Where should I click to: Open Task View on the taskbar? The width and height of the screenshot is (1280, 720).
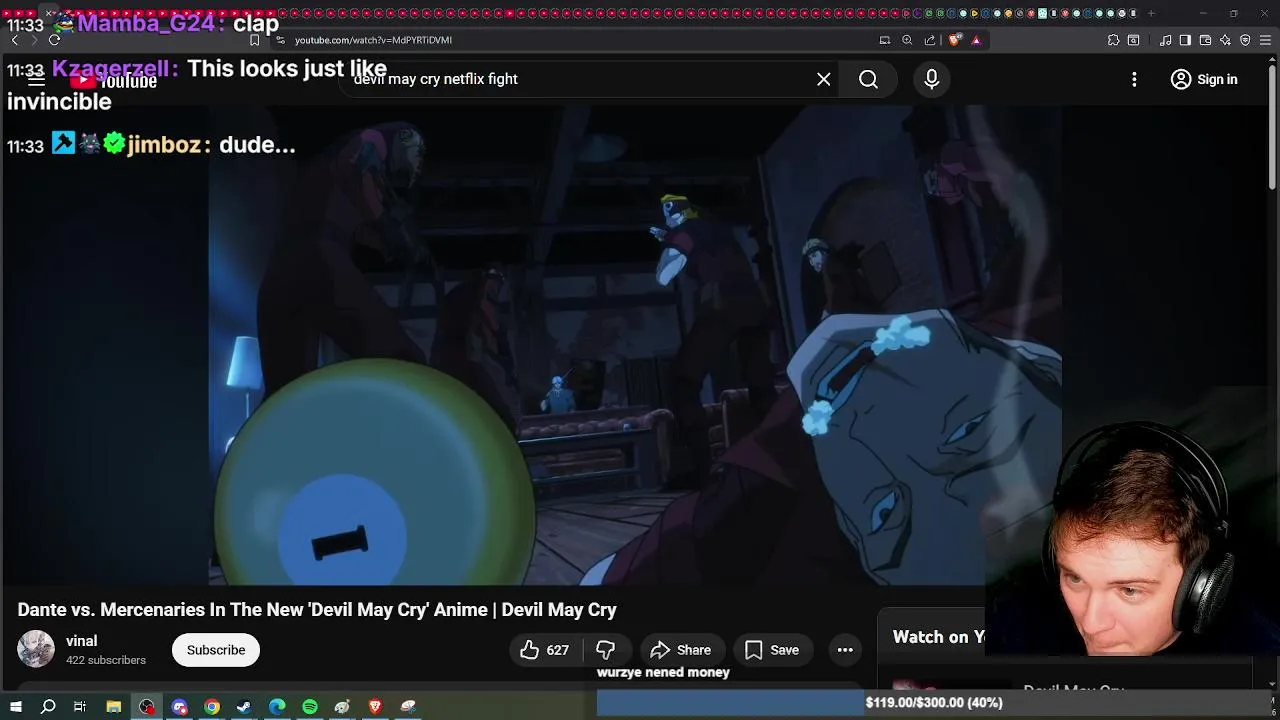80,707
